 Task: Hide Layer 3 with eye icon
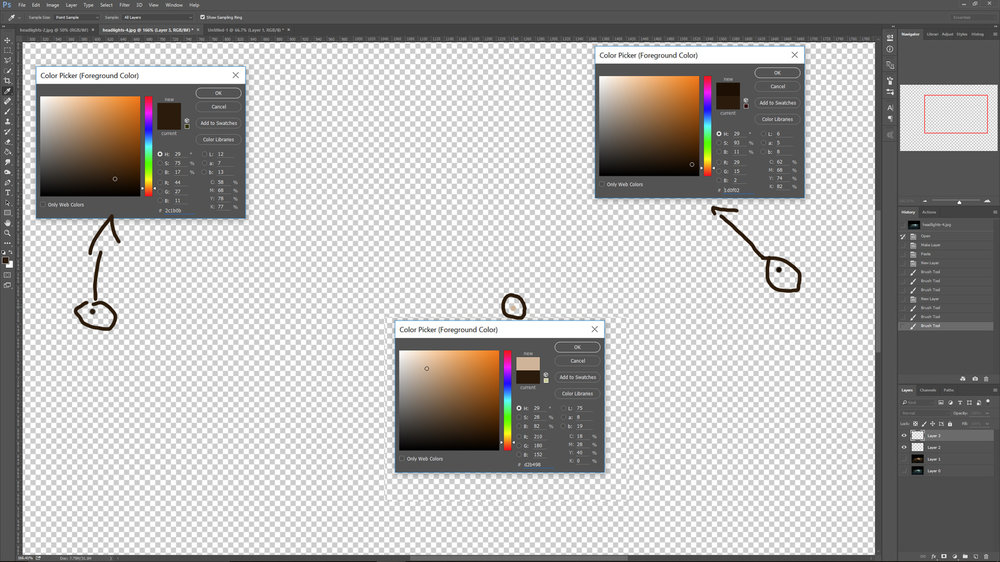pos(904,436)
